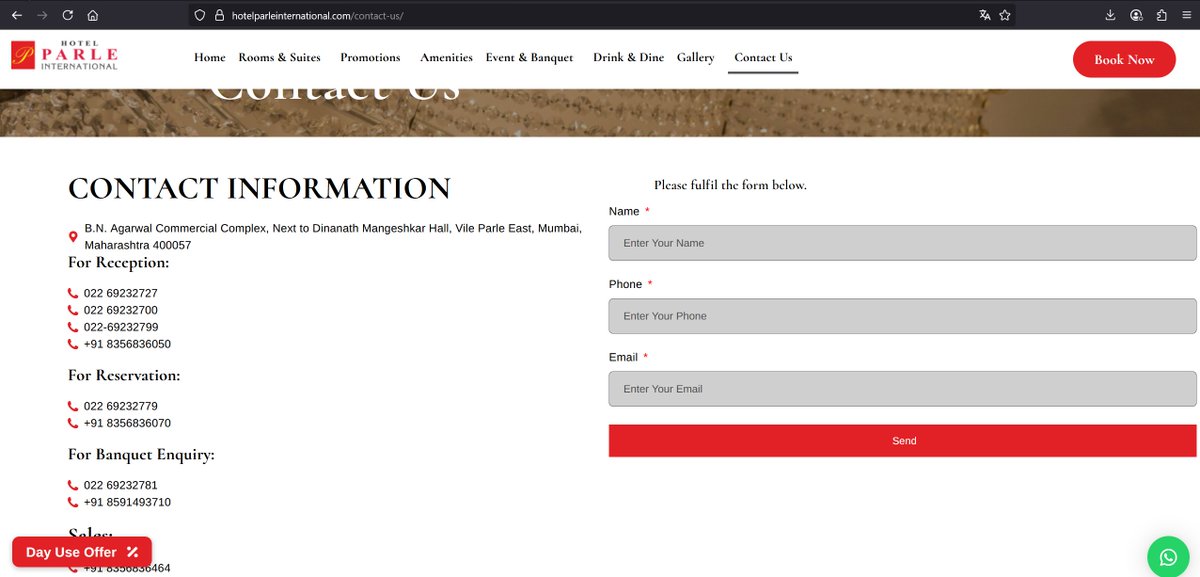The height and width of the screenshot is (577, 1200).
Task: Click the Enter Your Phone field
Action: [x=902, y=315]
